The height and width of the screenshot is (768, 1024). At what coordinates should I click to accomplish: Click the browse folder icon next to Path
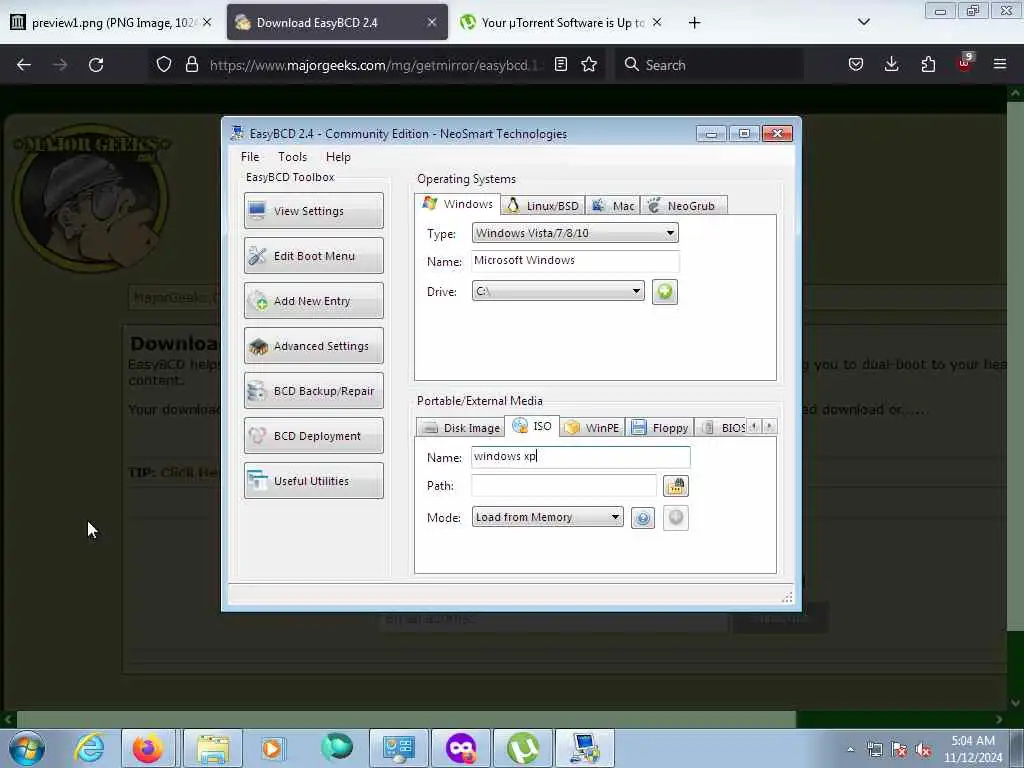676,486
